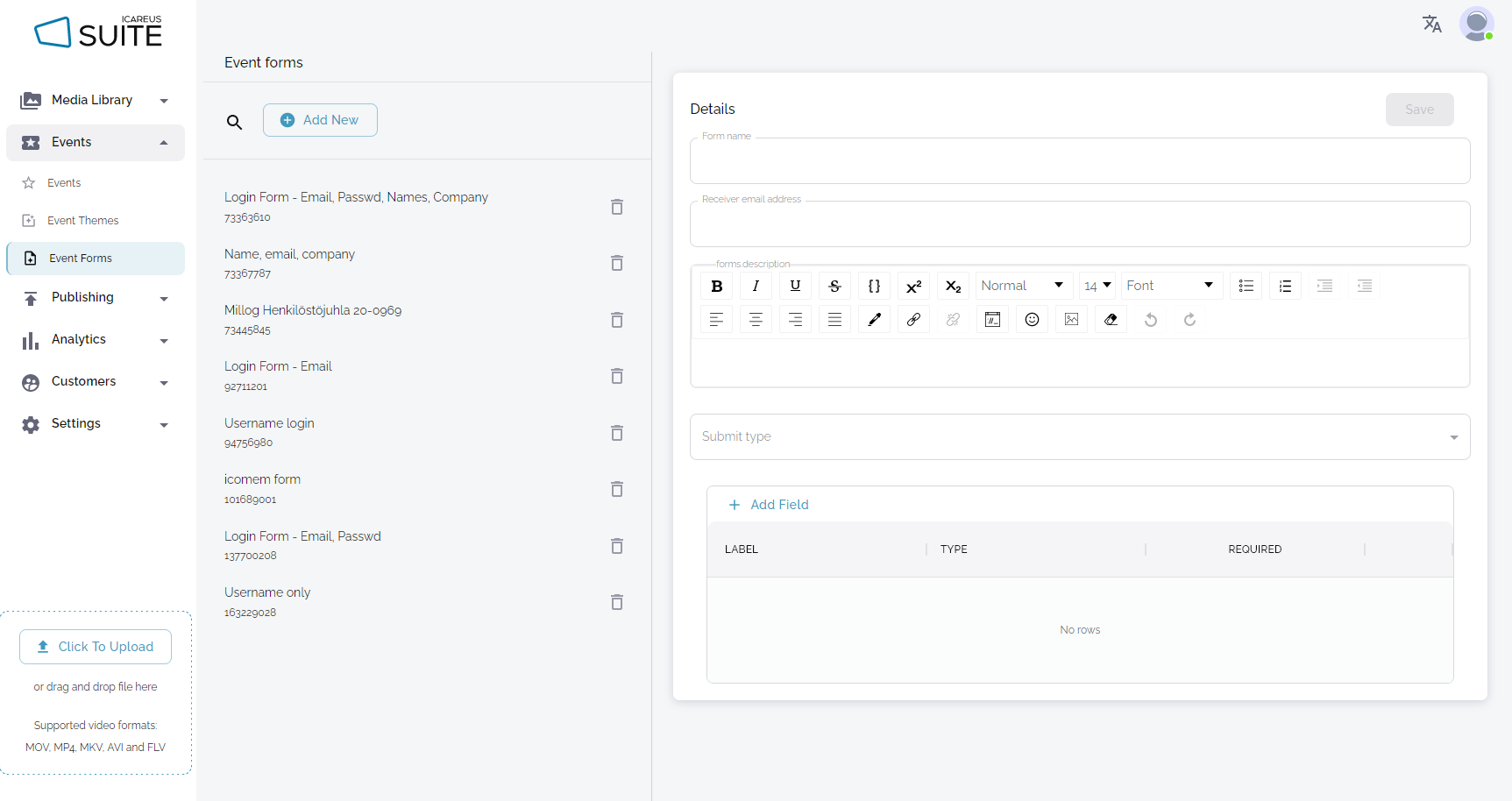Expand the Font family dropdown
The height and width of the screenshot is (801, 1512).
click(1169, 286)
